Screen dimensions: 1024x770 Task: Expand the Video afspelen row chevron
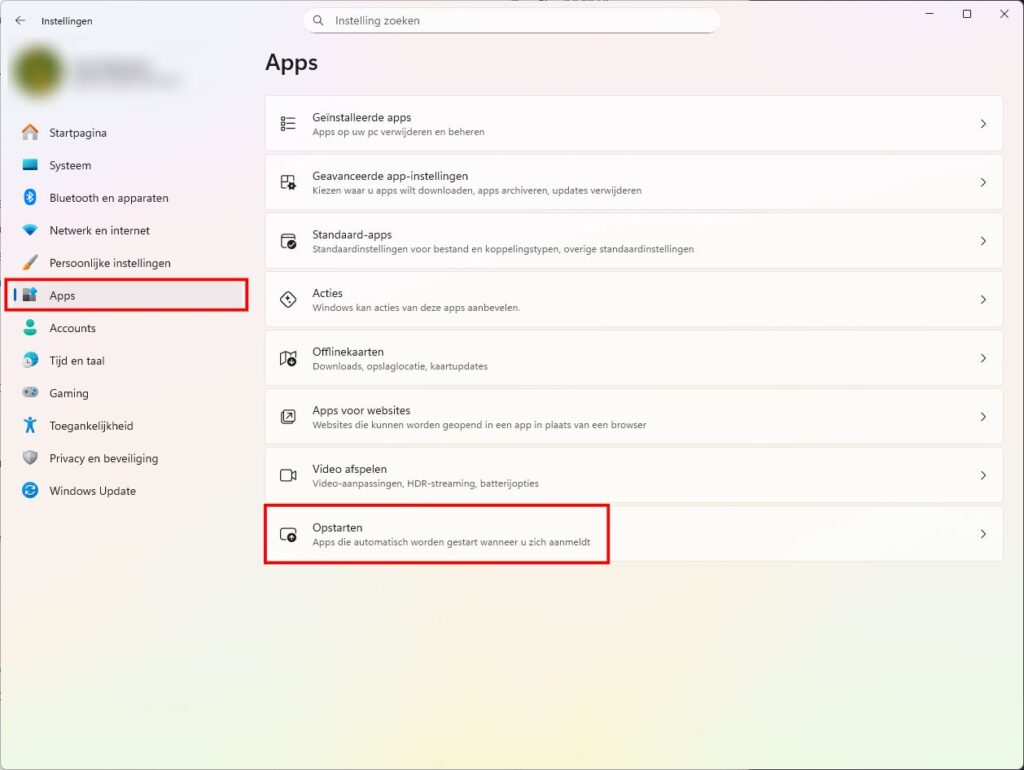pos(982,475)
